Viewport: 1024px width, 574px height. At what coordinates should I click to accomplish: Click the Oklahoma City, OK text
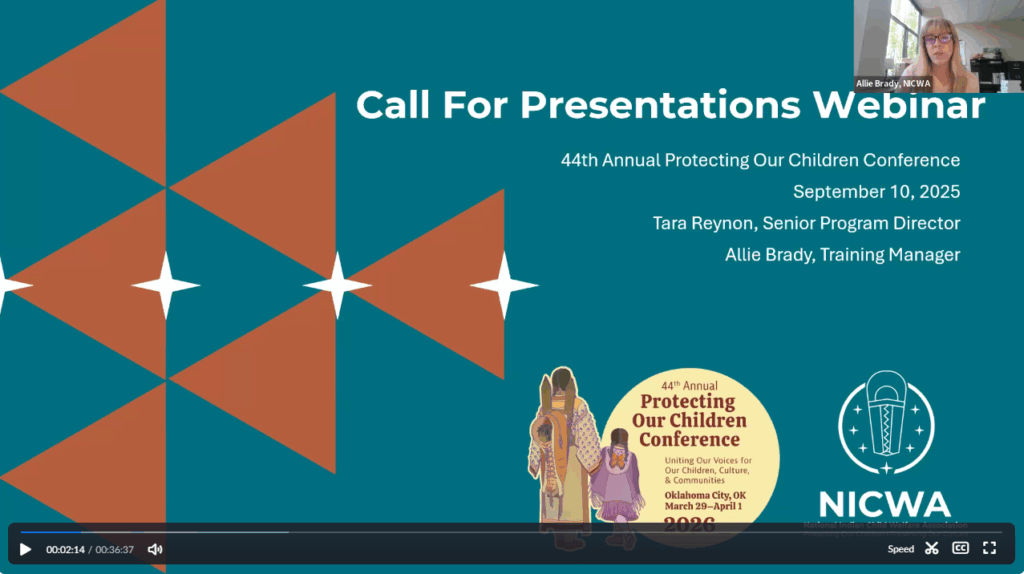coord(705,496)
